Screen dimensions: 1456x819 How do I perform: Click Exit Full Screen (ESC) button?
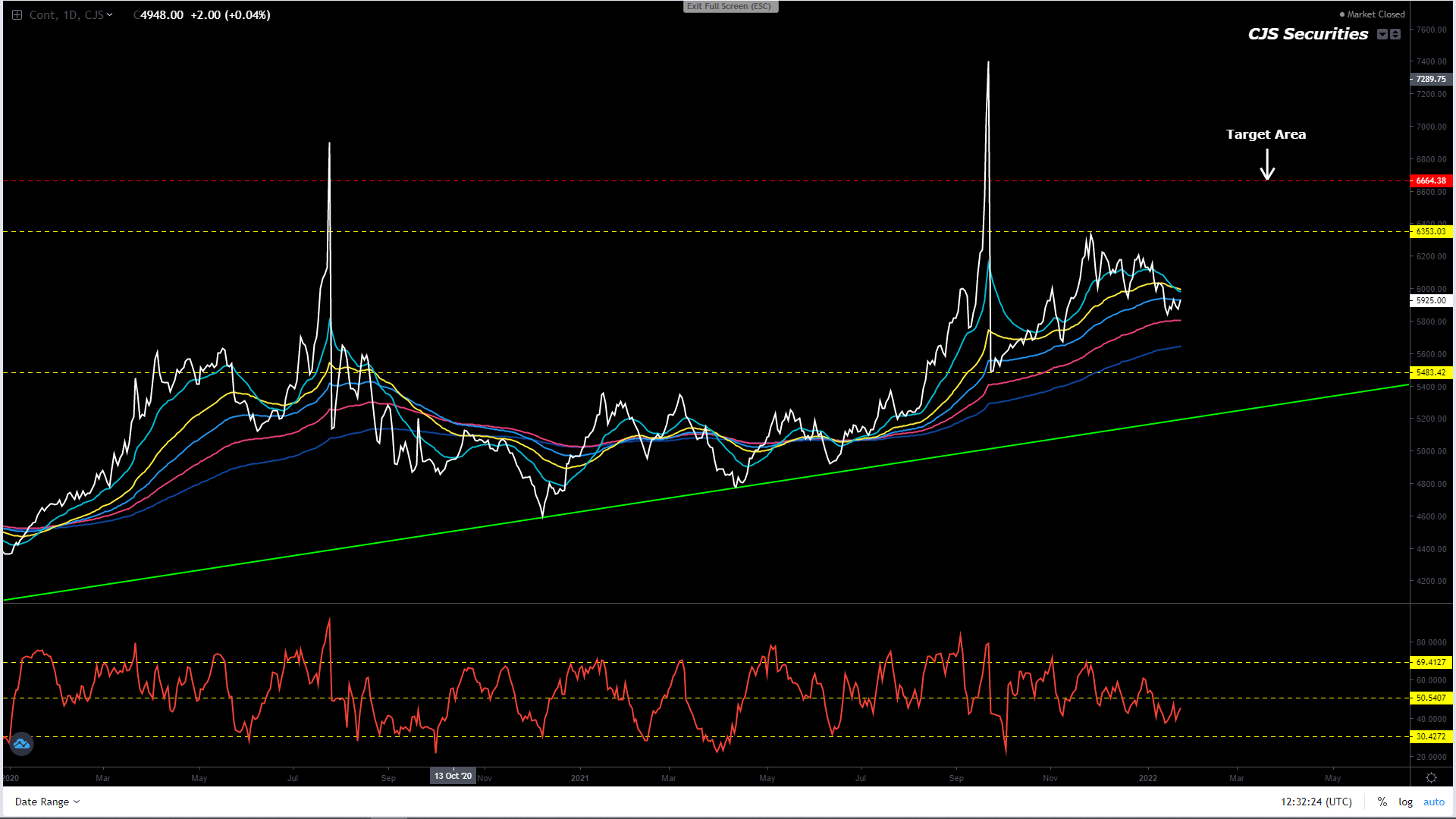[x=730, y=6]
